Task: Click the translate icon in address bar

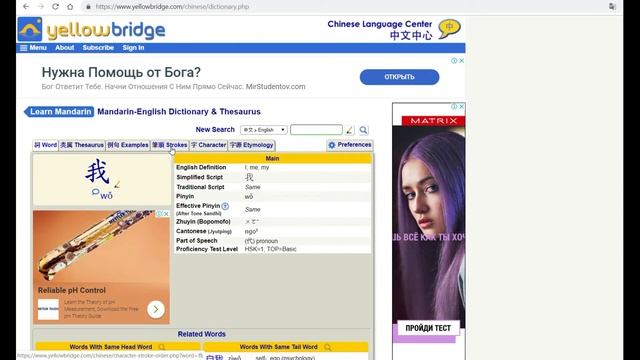Action: pyautogui.click(x=612, y=7)
